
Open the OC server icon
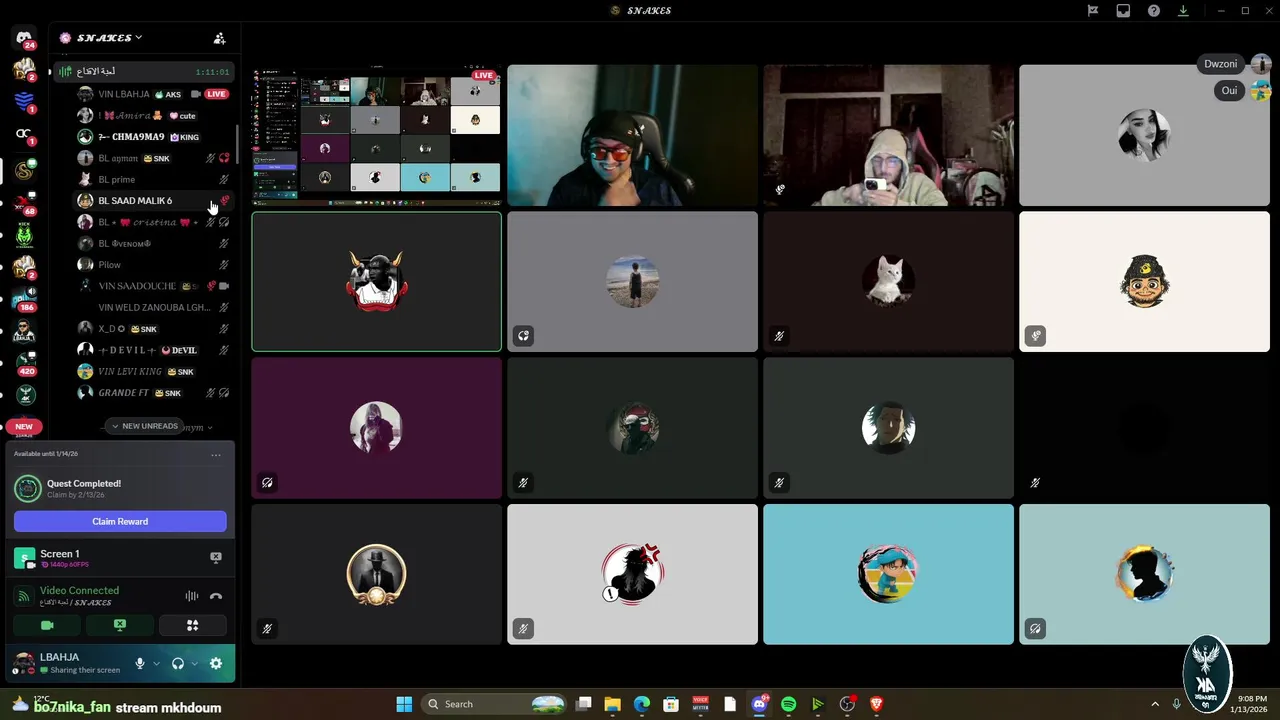click(x=25, y=134)
